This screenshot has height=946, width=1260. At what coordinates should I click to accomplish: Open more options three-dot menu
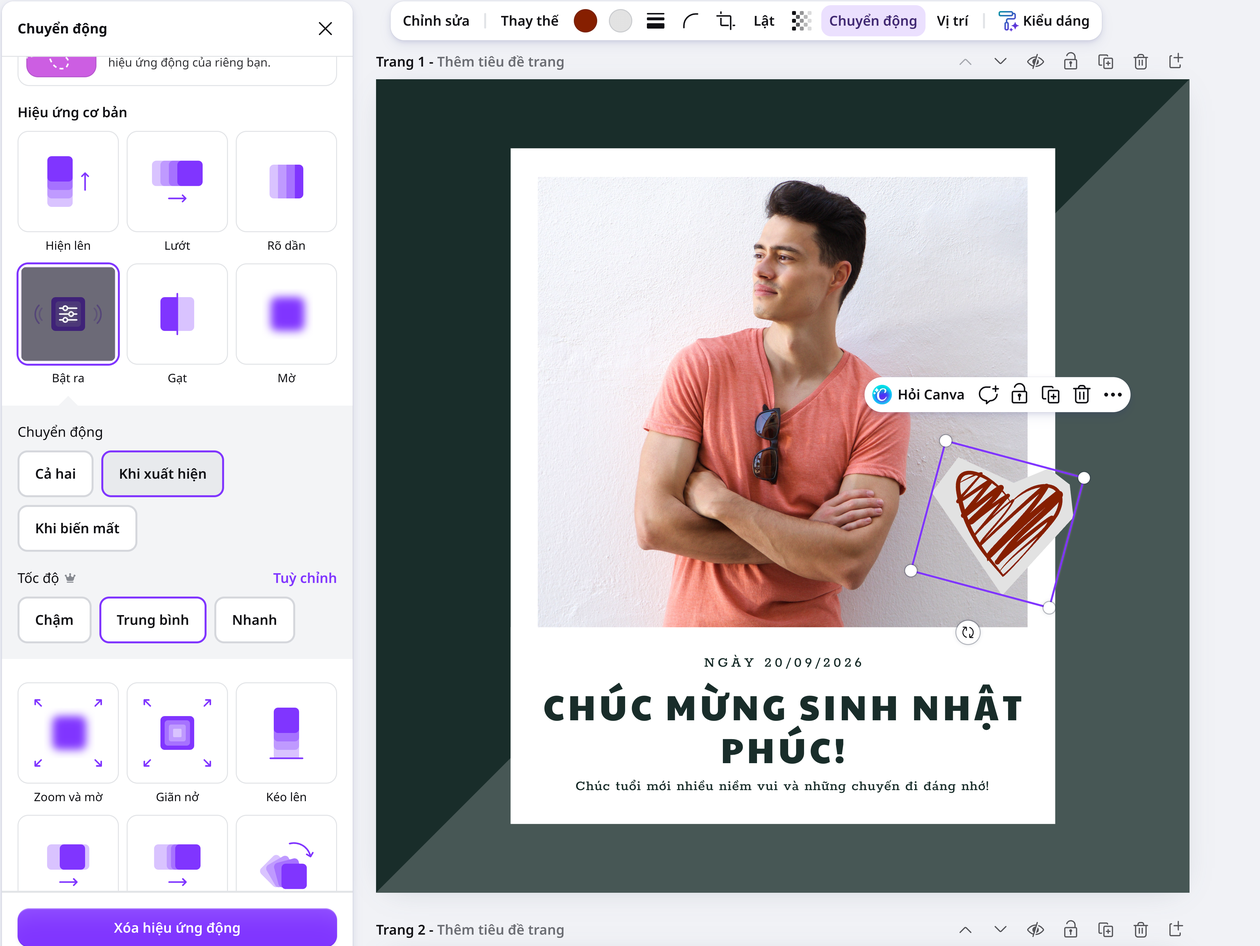click(1113, 395)
